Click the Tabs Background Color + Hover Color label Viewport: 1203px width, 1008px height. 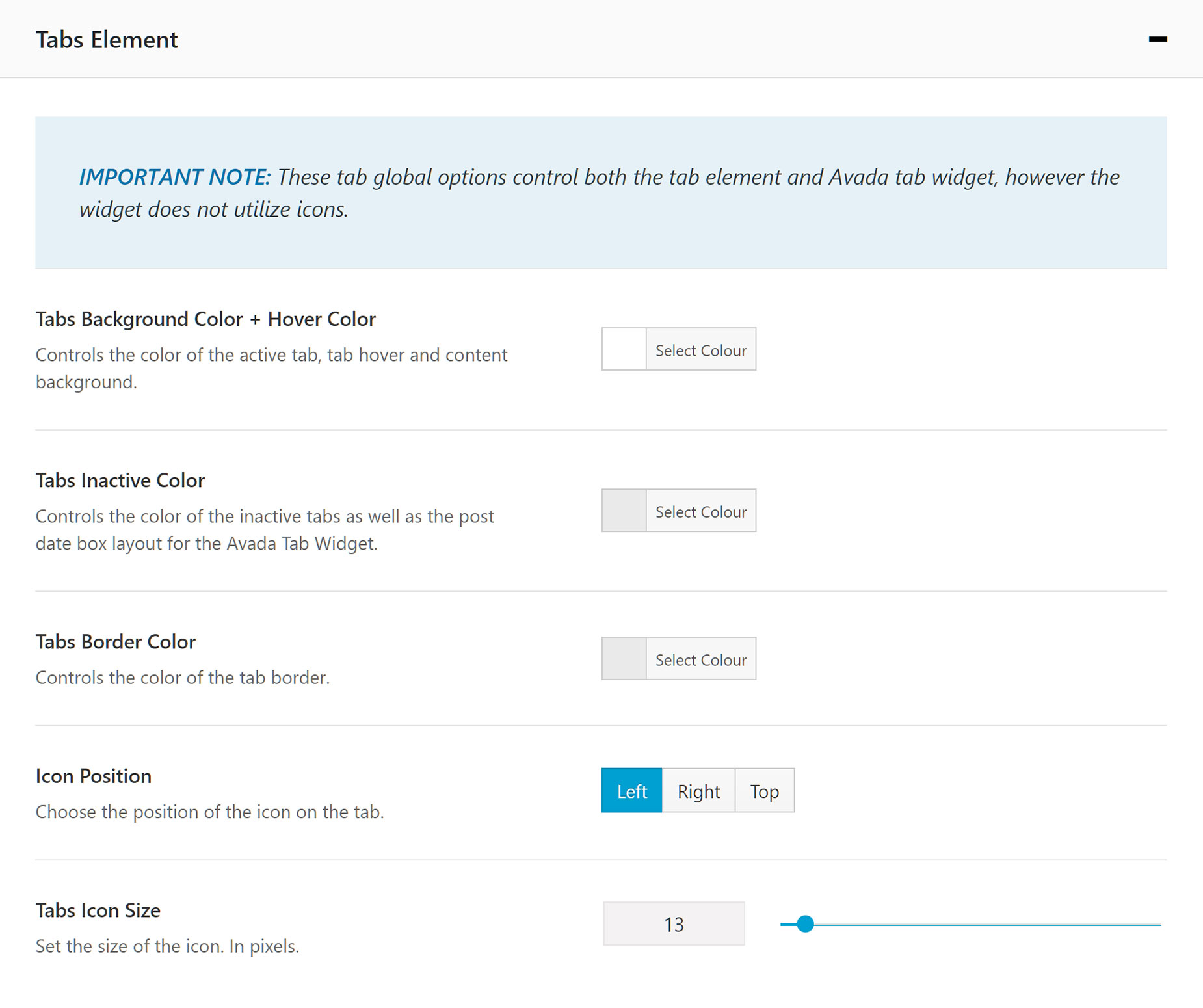(x=205, y=319)
